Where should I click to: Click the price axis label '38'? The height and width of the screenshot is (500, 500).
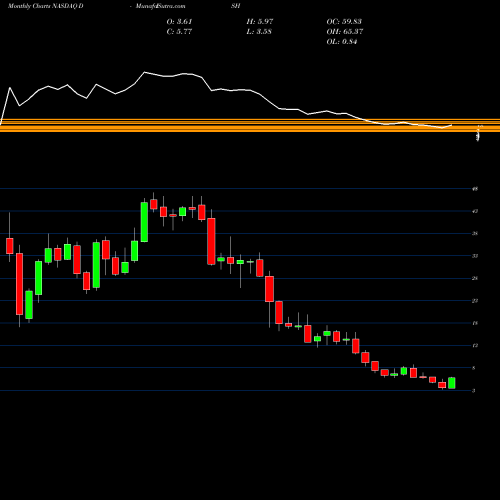coord(475,234)
